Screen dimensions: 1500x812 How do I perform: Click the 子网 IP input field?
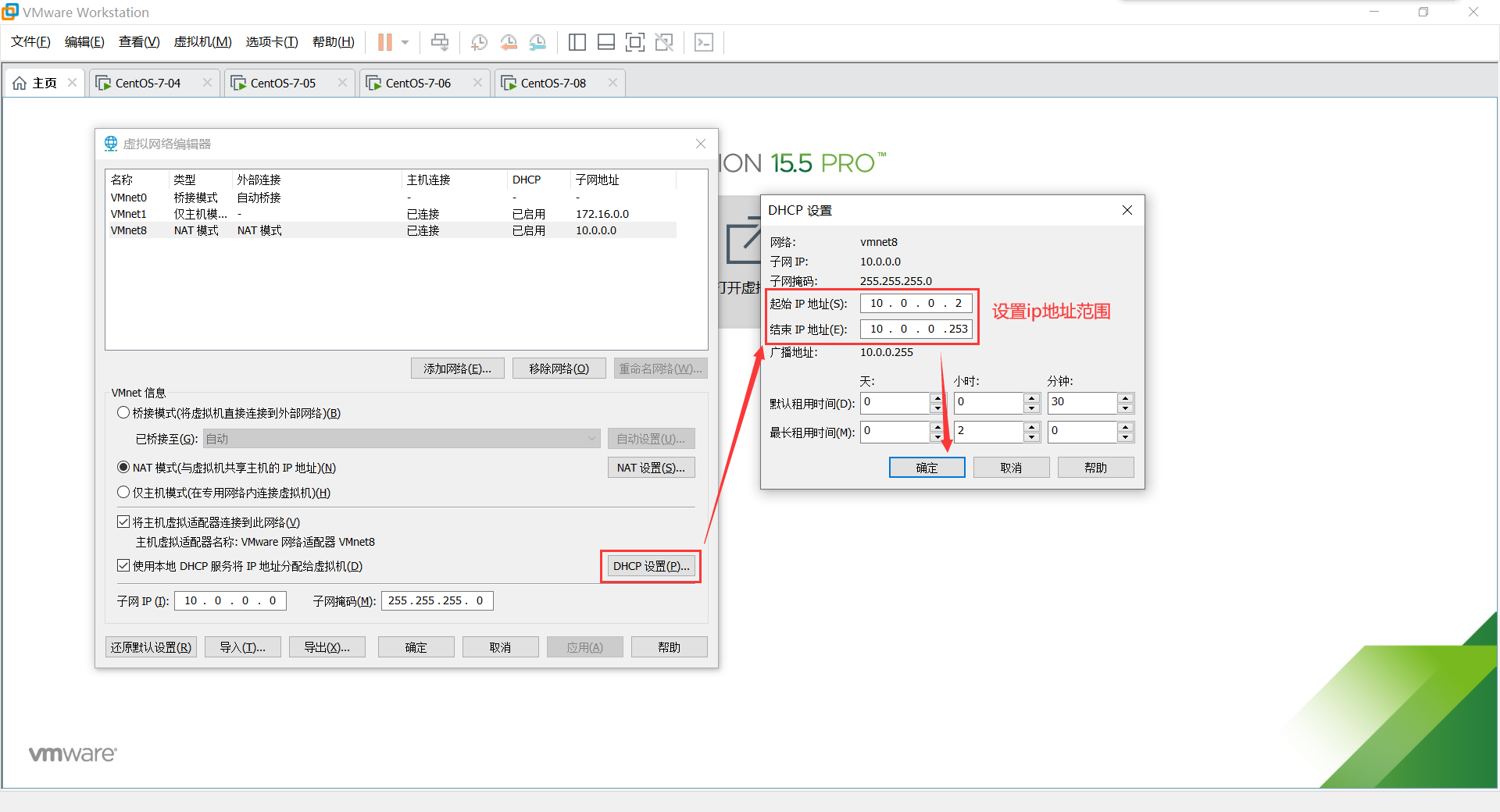pyautogui.click(x=230, y=600)
